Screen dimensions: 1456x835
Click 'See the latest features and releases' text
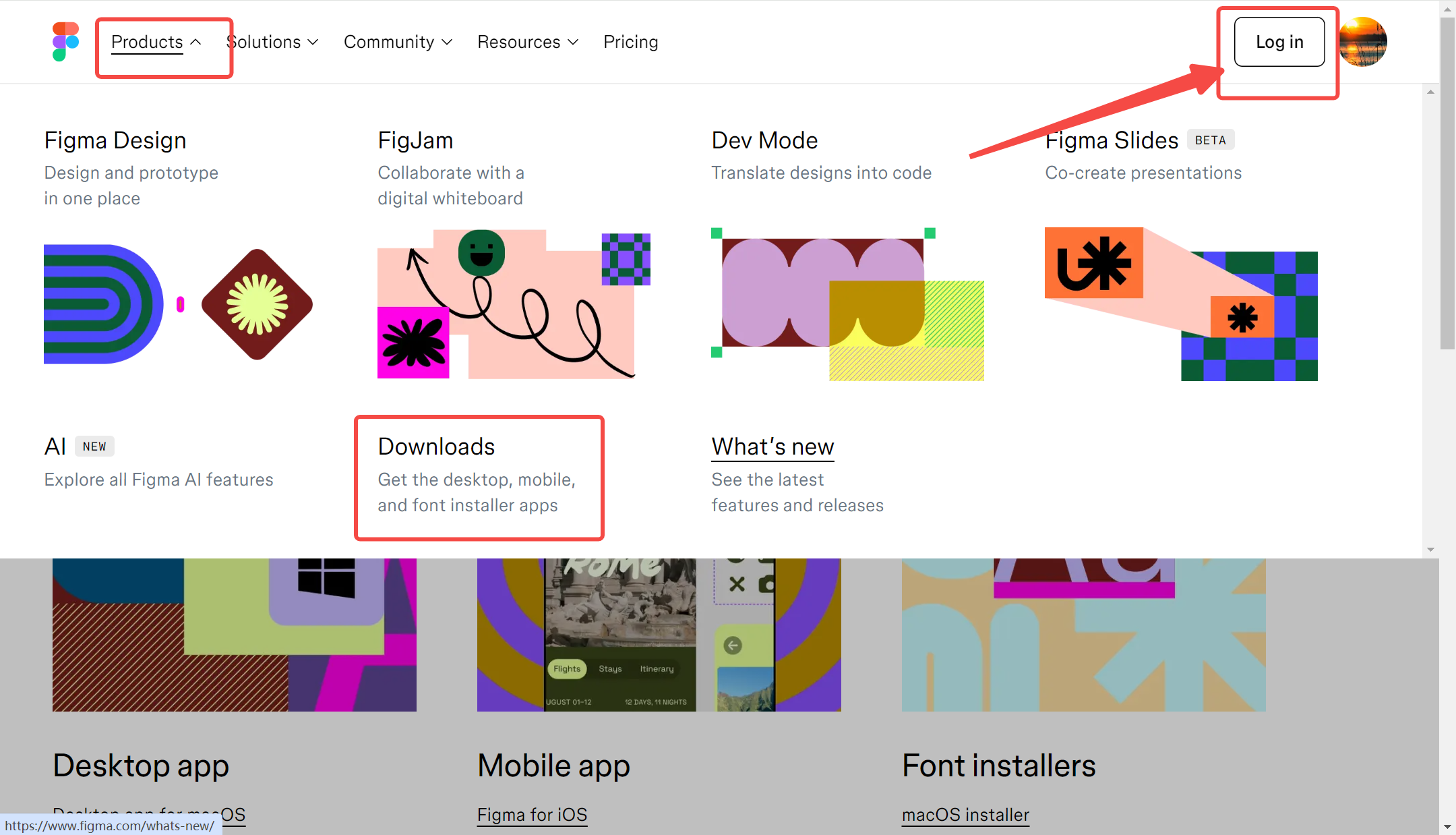coord(797,492)
